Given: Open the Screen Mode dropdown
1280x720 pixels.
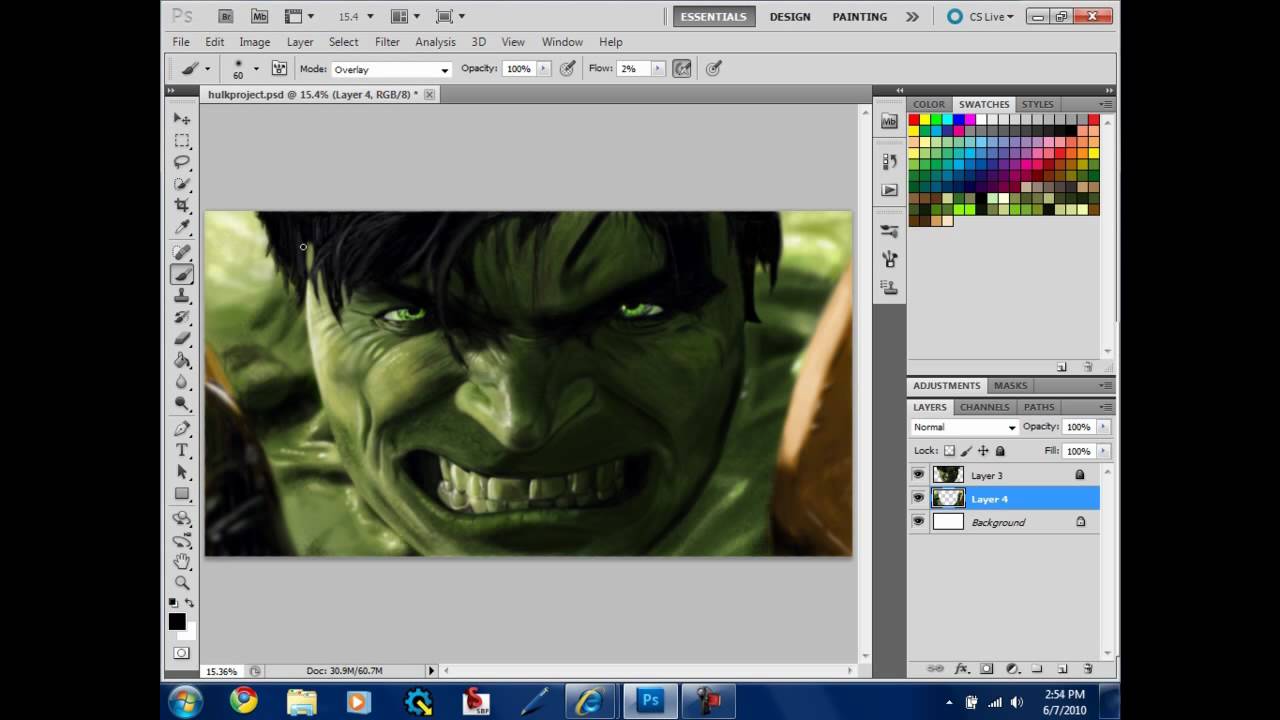Looking at the screenshot, I should [x=451, y=17].
